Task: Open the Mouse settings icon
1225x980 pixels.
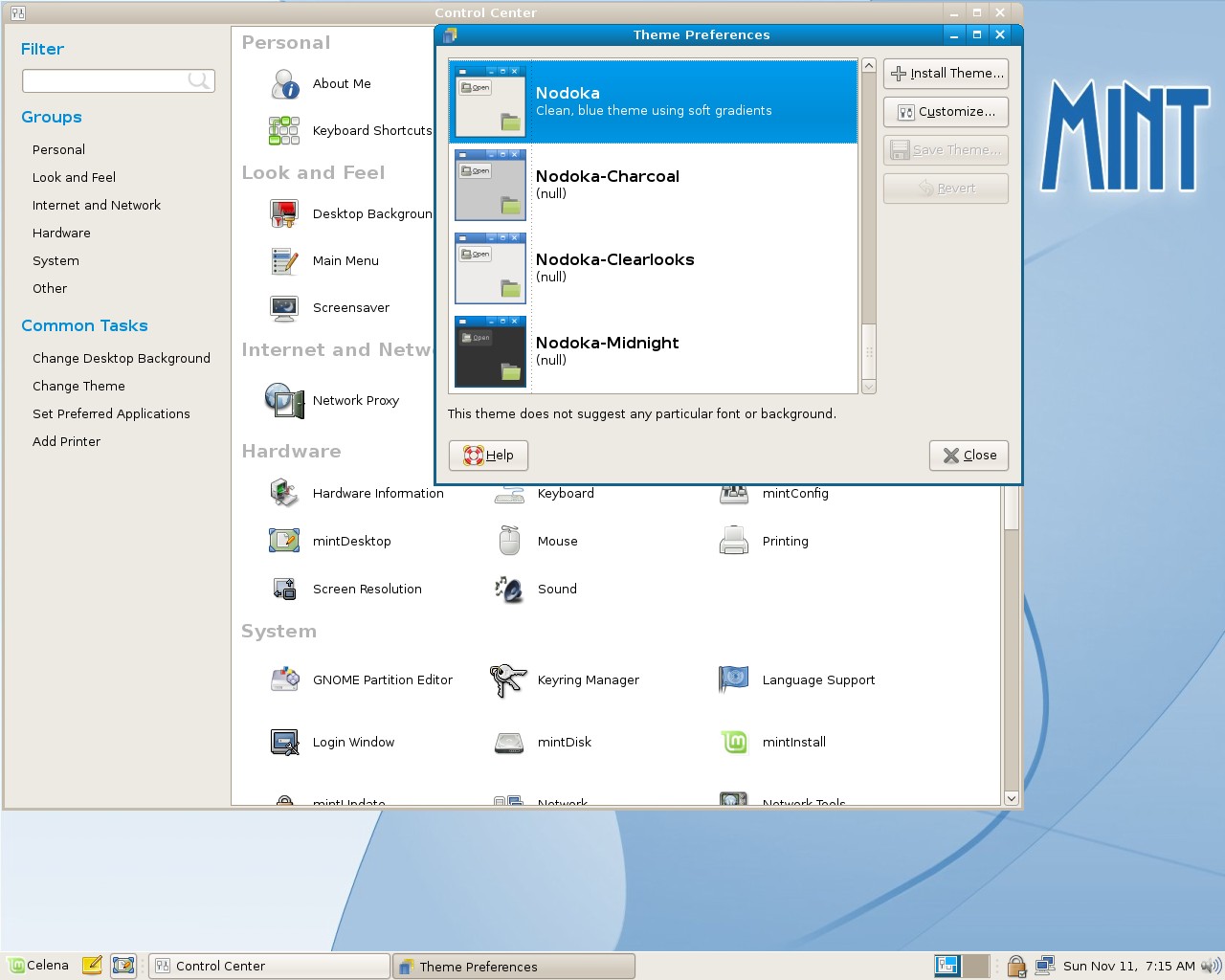Action: tap(509, 541)
